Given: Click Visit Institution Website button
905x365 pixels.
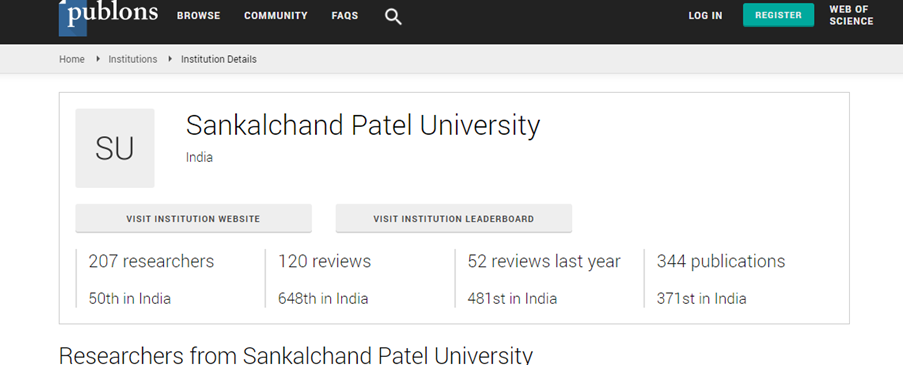Looking at the screenshot, I should pos(193,219).
